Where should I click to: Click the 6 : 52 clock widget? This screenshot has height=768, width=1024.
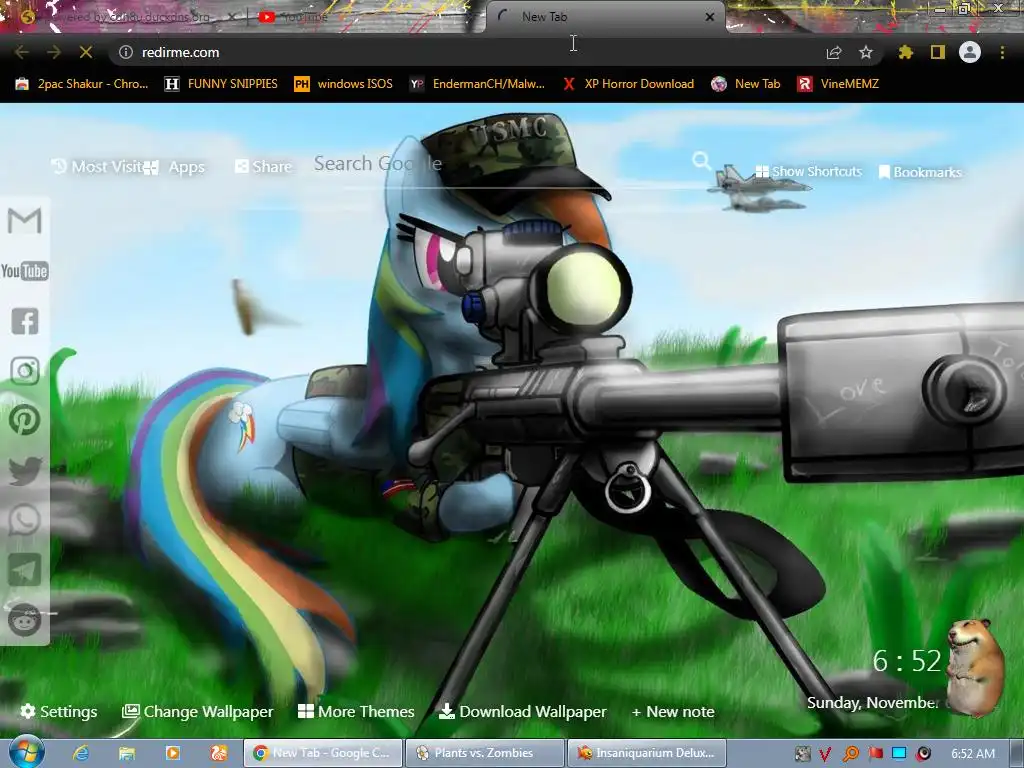pyautogui.click(x=906, y=661)
